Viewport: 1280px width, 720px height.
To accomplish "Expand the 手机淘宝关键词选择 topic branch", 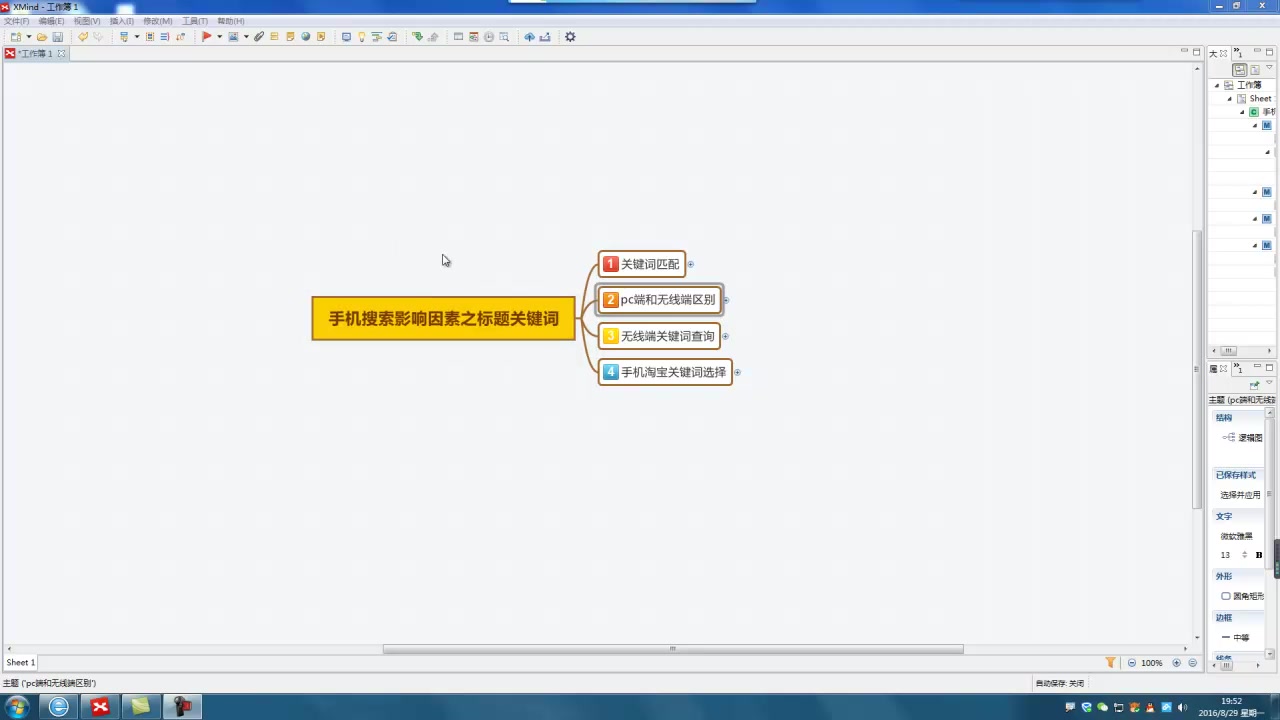I will pyautogui.click(x=737, y=372).
